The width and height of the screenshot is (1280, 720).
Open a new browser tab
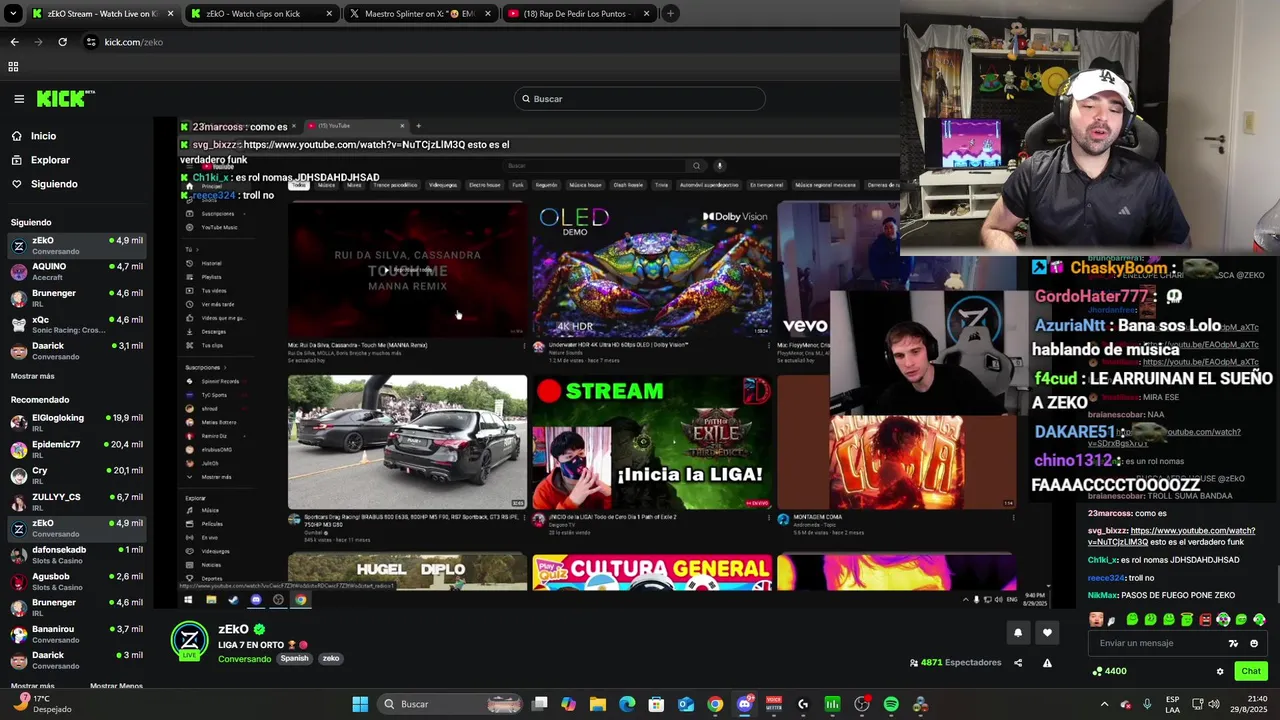point(670,14)
